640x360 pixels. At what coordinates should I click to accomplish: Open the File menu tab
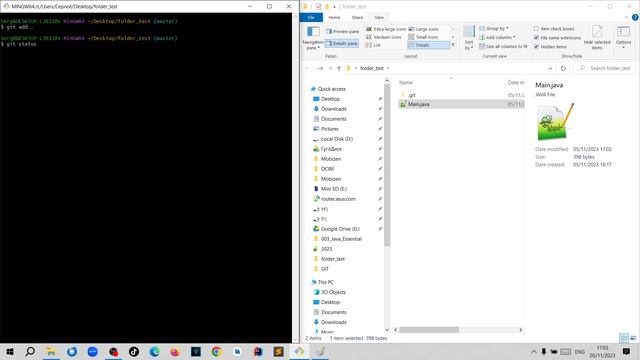[x=311, y=17]
